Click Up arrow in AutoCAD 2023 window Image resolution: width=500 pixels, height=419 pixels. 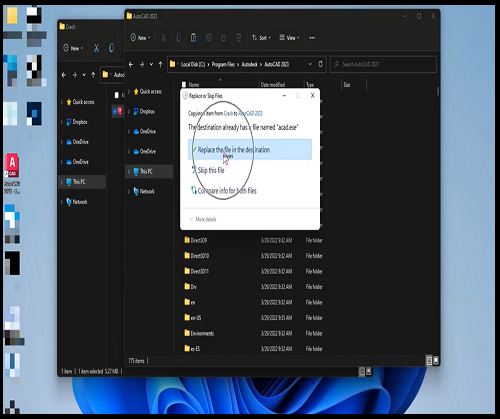click(161, 64)
